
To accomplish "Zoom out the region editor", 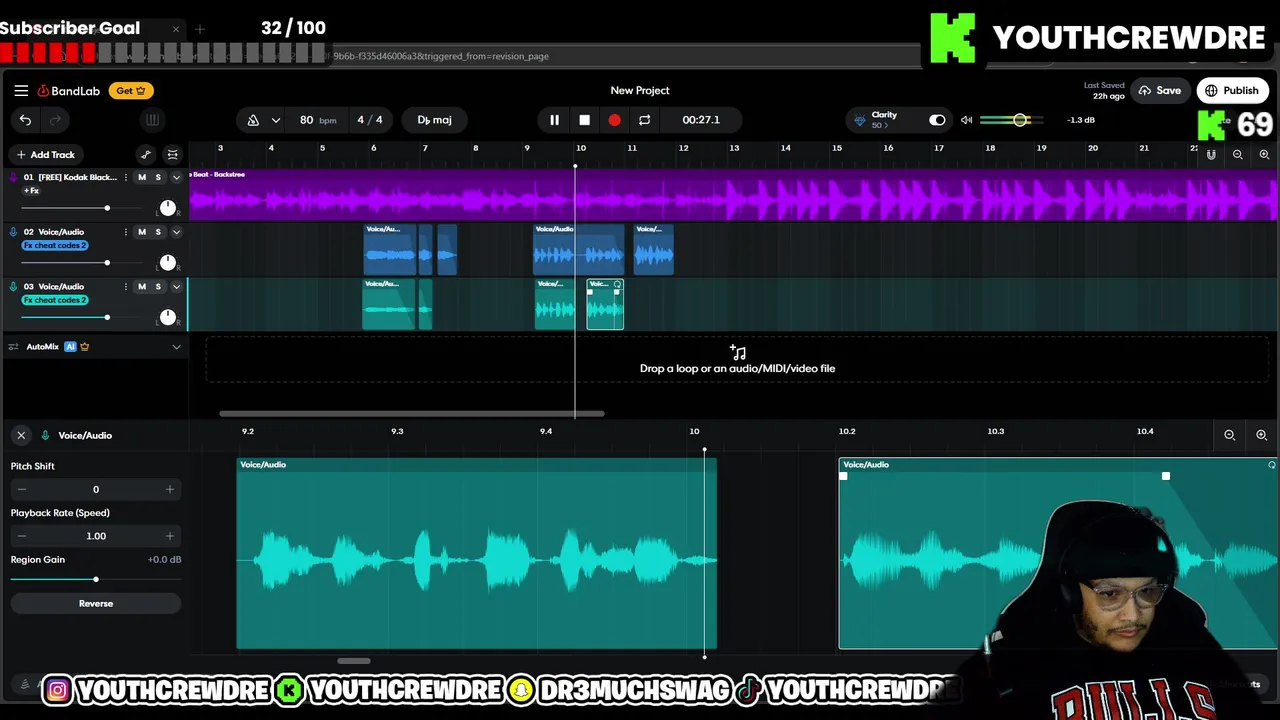I will pos(1230,435).
